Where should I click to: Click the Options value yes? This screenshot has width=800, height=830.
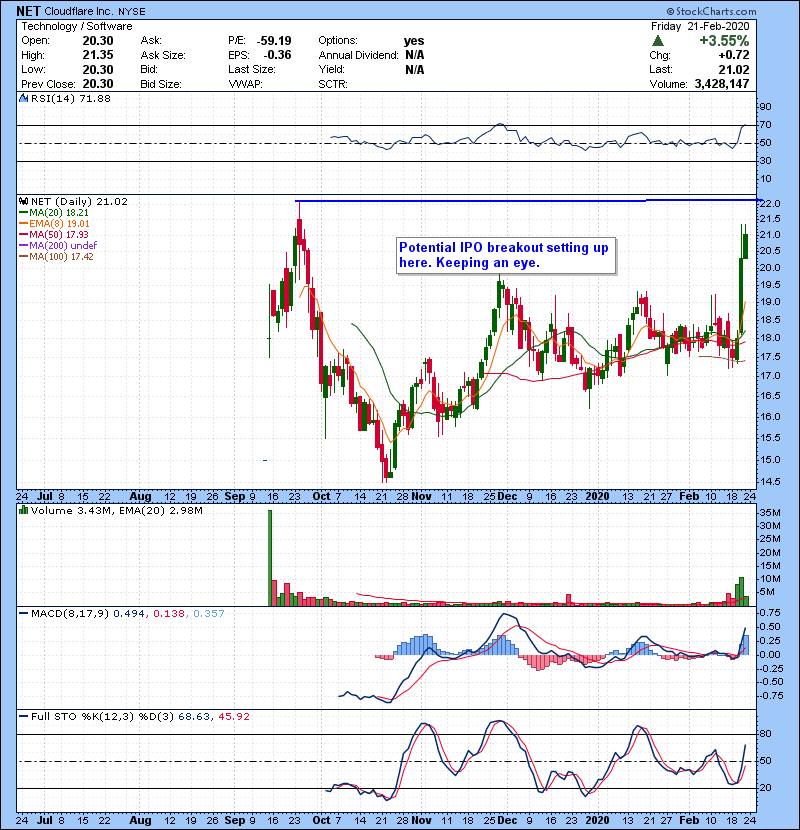tap(414, 41)
